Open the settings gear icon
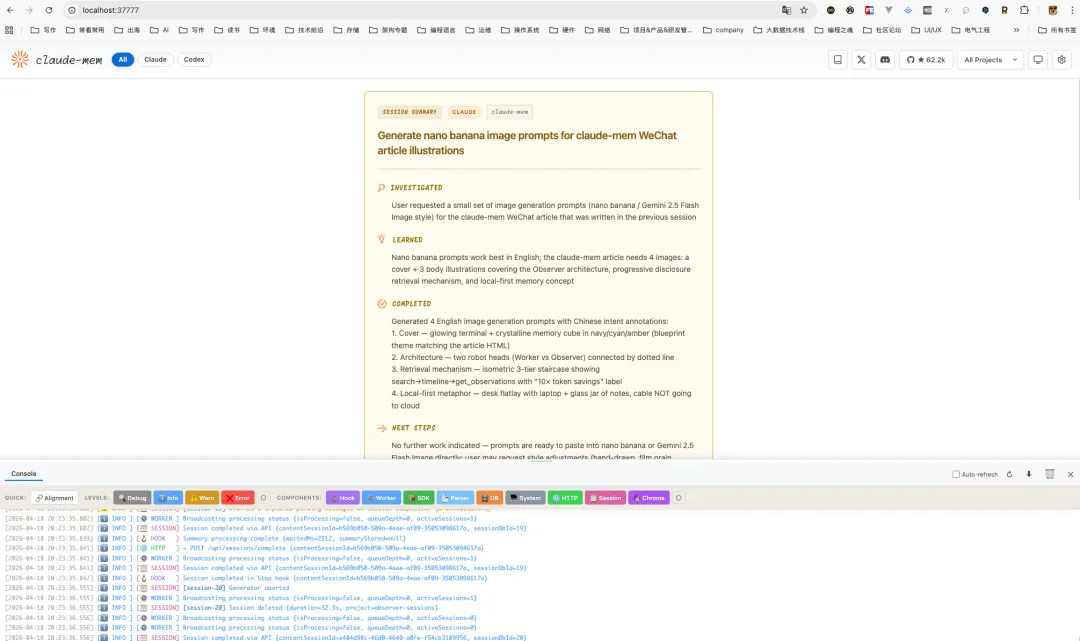The height and width of the screenshot is (641, 1080). (x=1061, y=60)
